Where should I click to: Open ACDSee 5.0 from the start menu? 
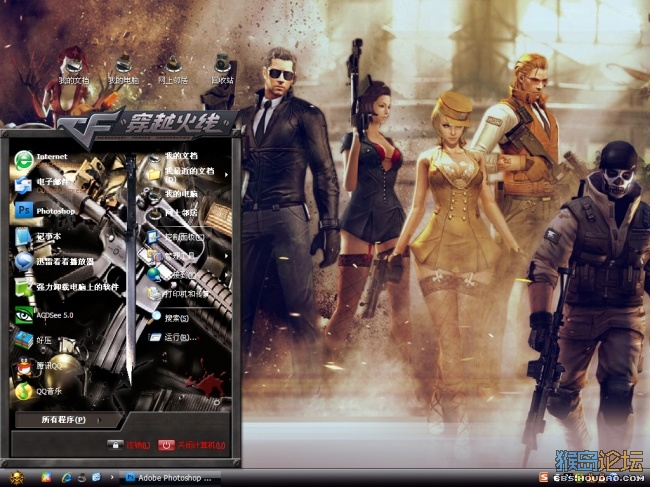(44, 315)
